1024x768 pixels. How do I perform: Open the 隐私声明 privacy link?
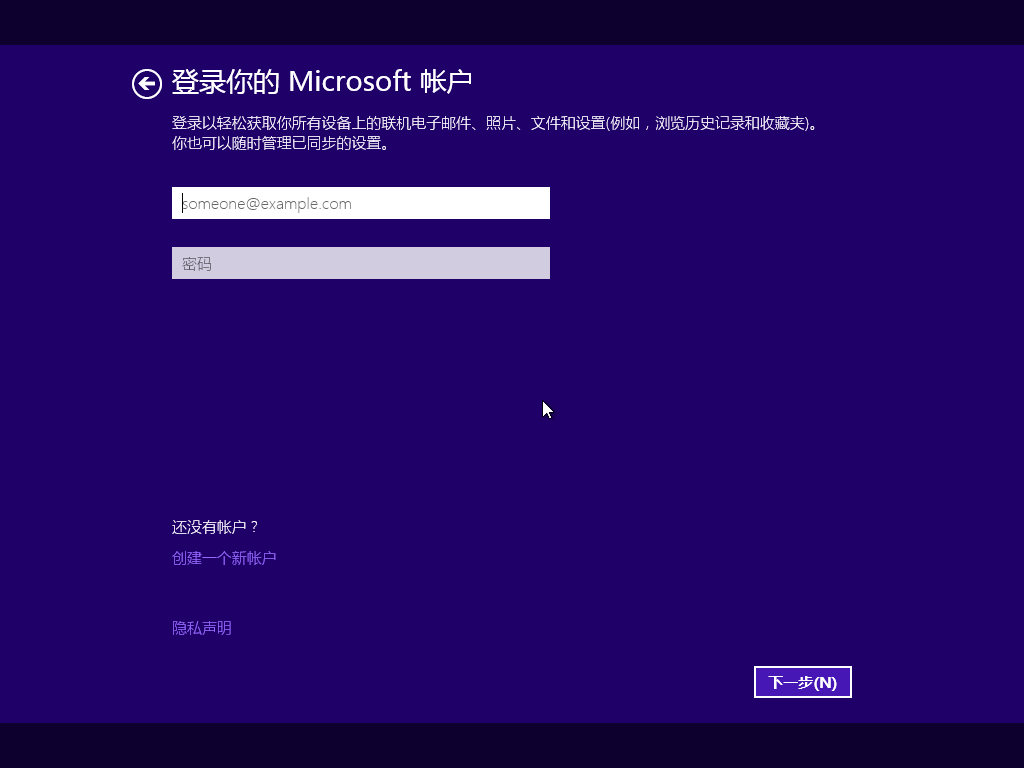(x=202, y=628)
